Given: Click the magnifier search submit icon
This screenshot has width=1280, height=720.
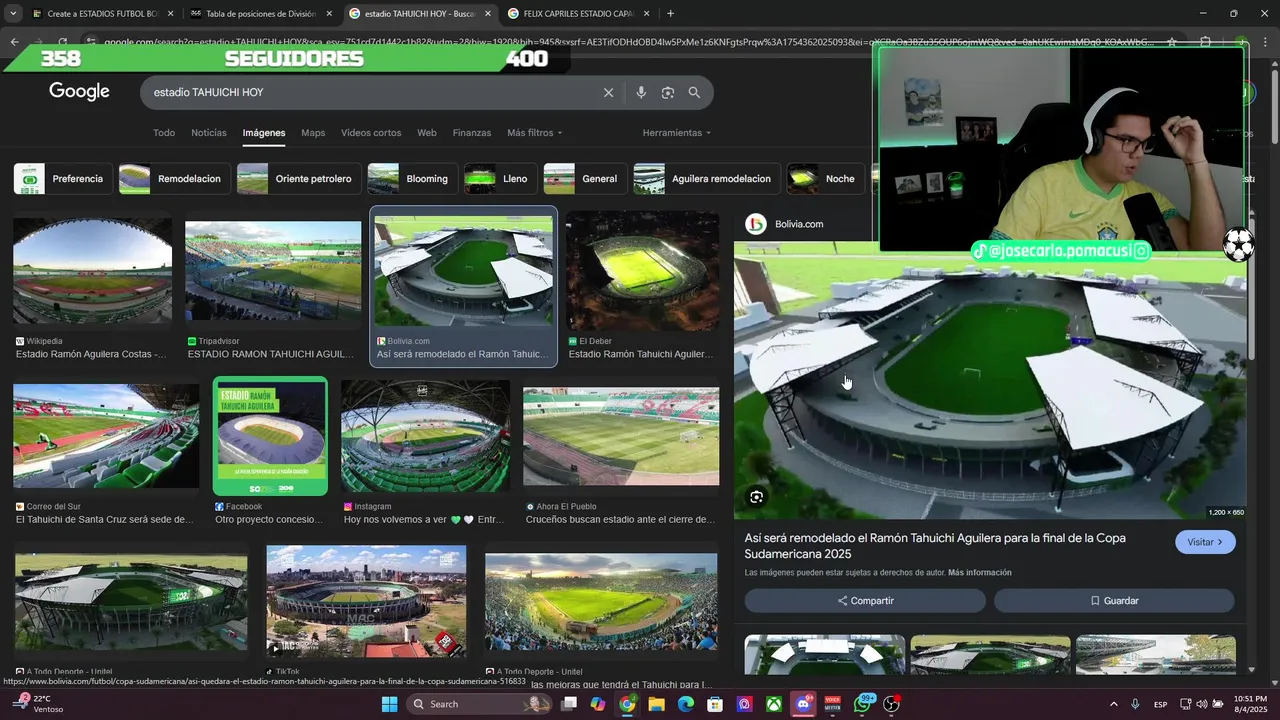Looking at the screenshot, I should (694, 92).
